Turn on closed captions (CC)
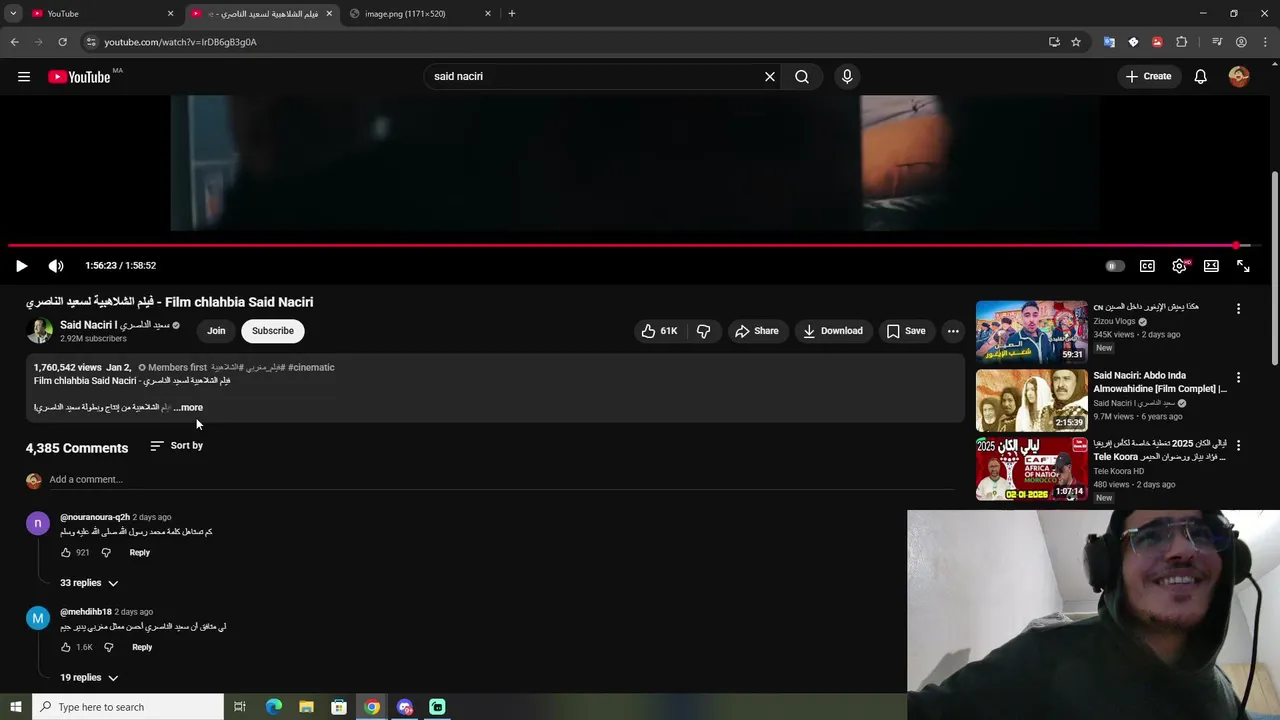The image size is (1280, 720). [1147, 266]
